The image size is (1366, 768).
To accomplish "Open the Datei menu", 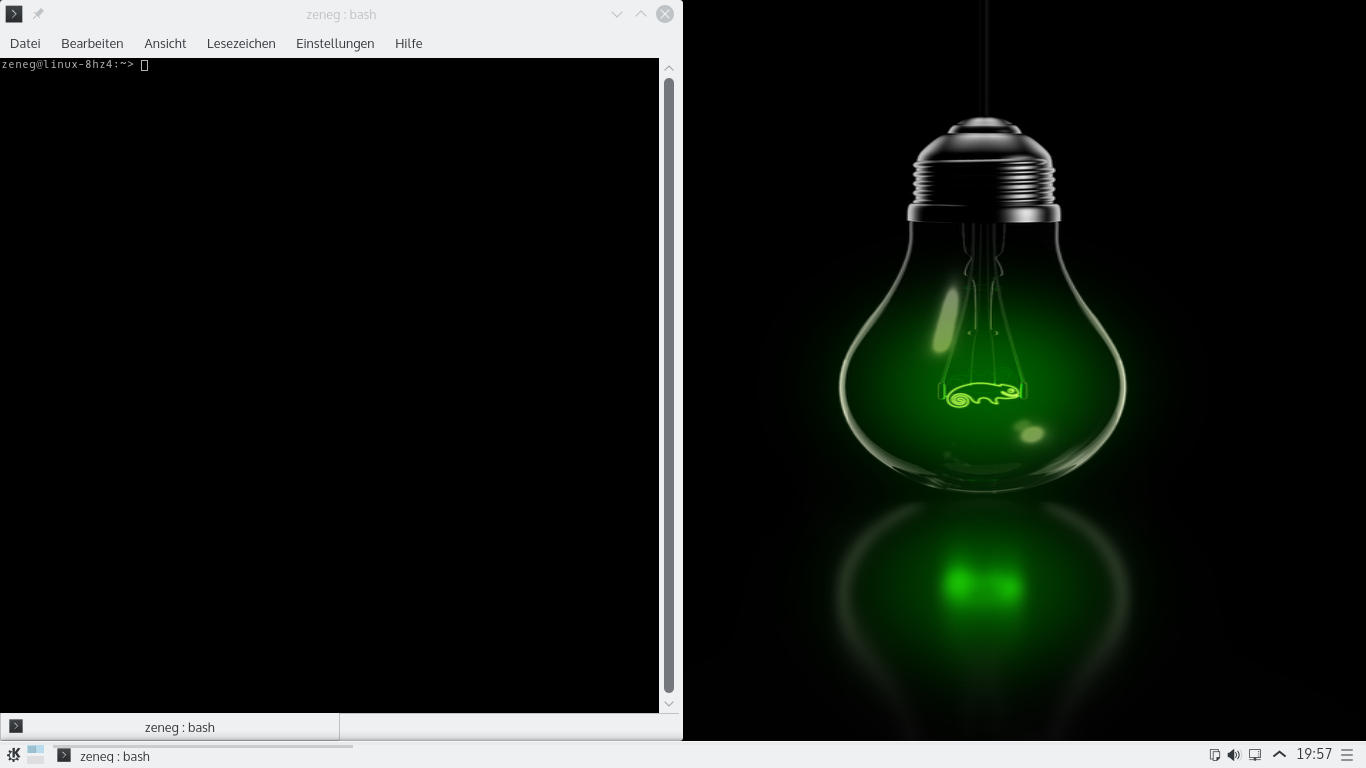I will [x=25, y=43].
